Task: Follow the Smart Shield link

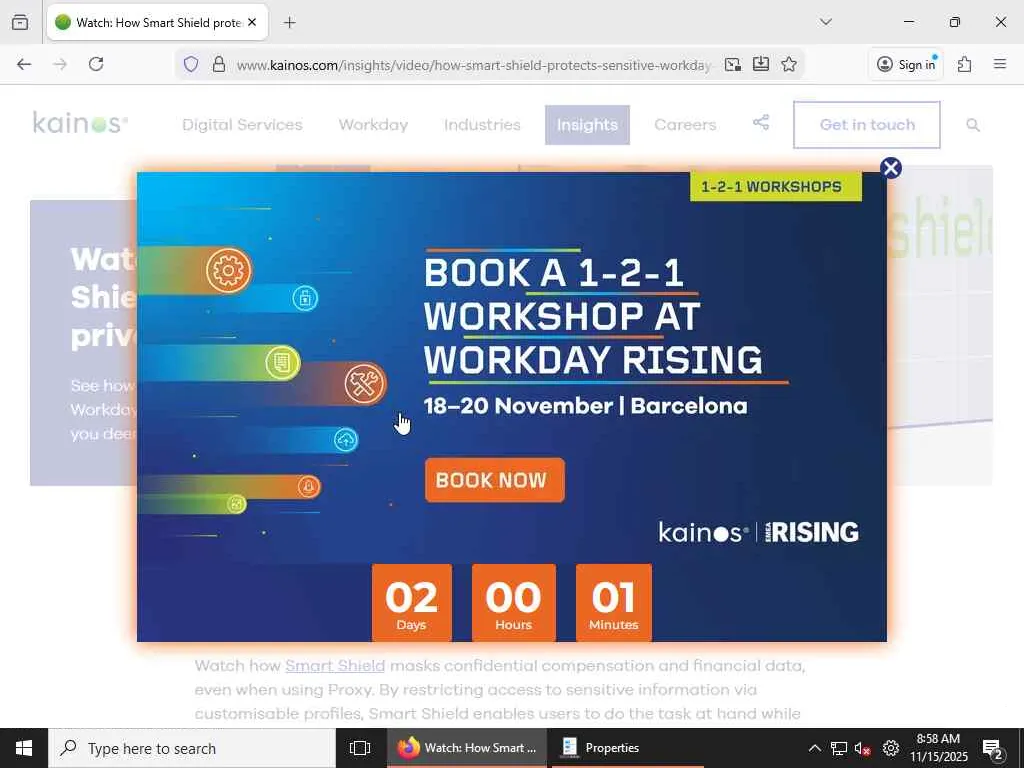Action: 335,665
